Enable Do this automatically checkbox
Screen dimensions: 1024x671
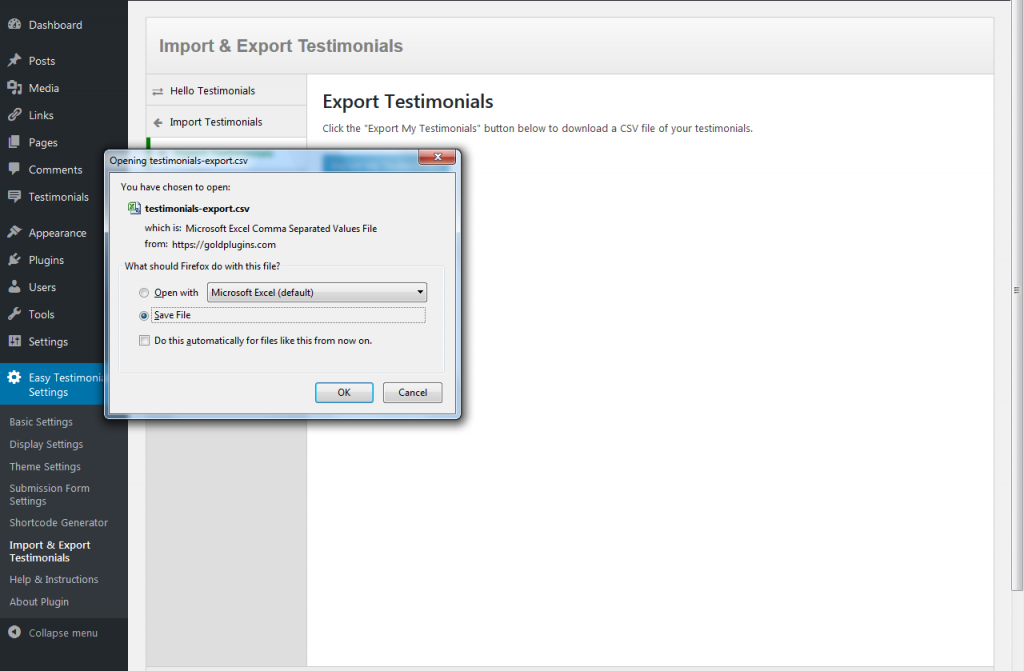(x=145, y=341)
